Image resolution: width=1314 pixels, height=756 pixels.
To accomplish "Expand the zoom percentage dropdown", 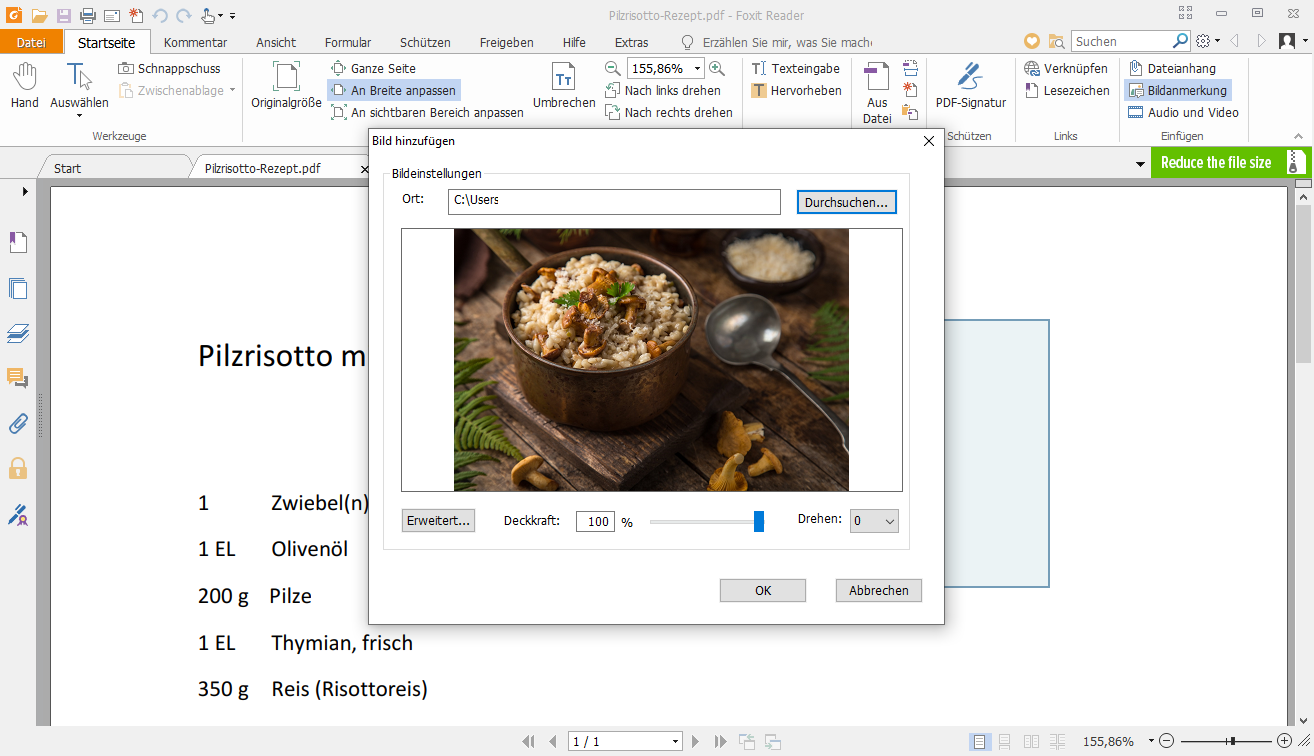I will (697, 68).
